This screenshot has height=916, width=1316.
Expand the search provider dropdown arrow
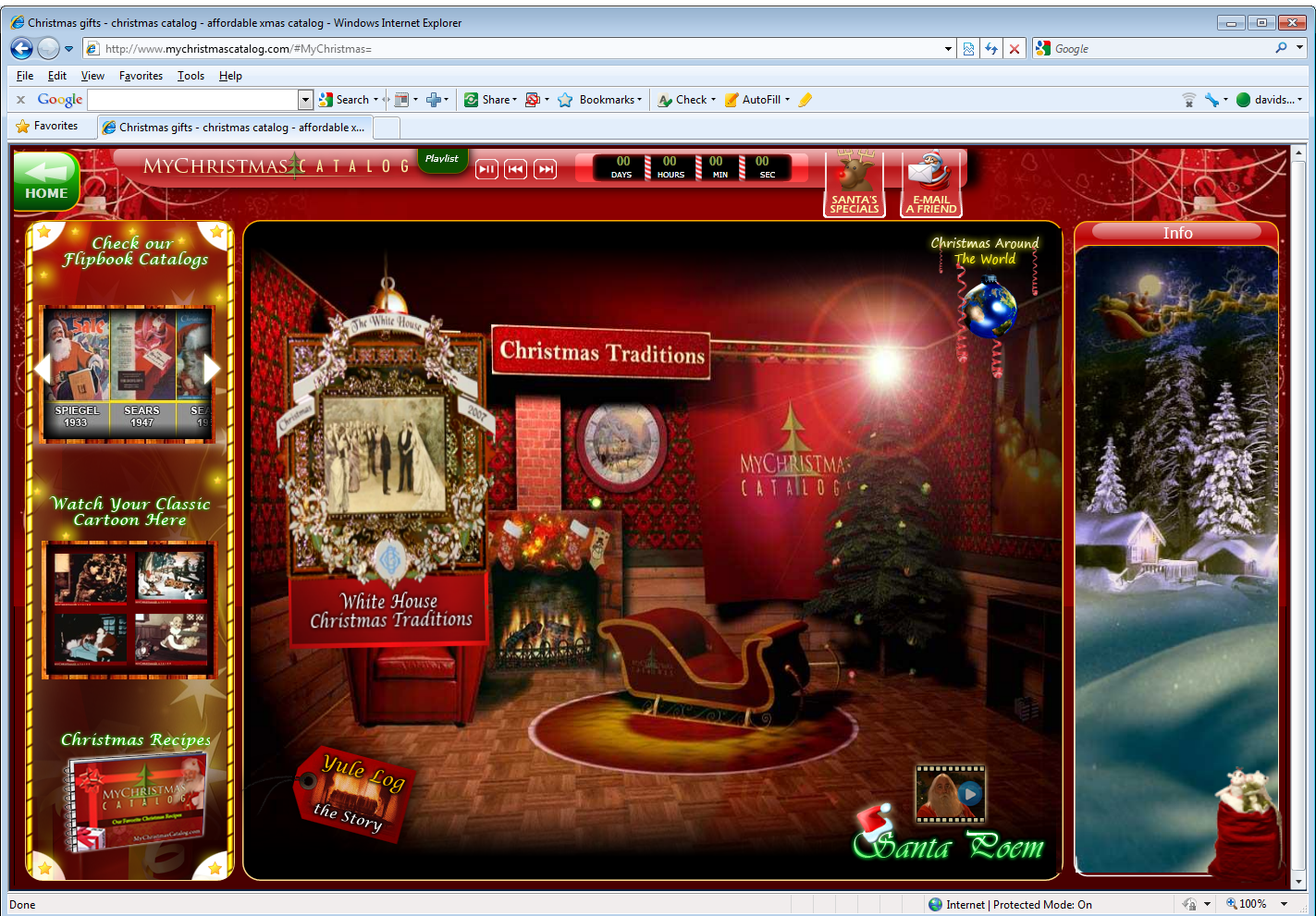coord(1299,48)
